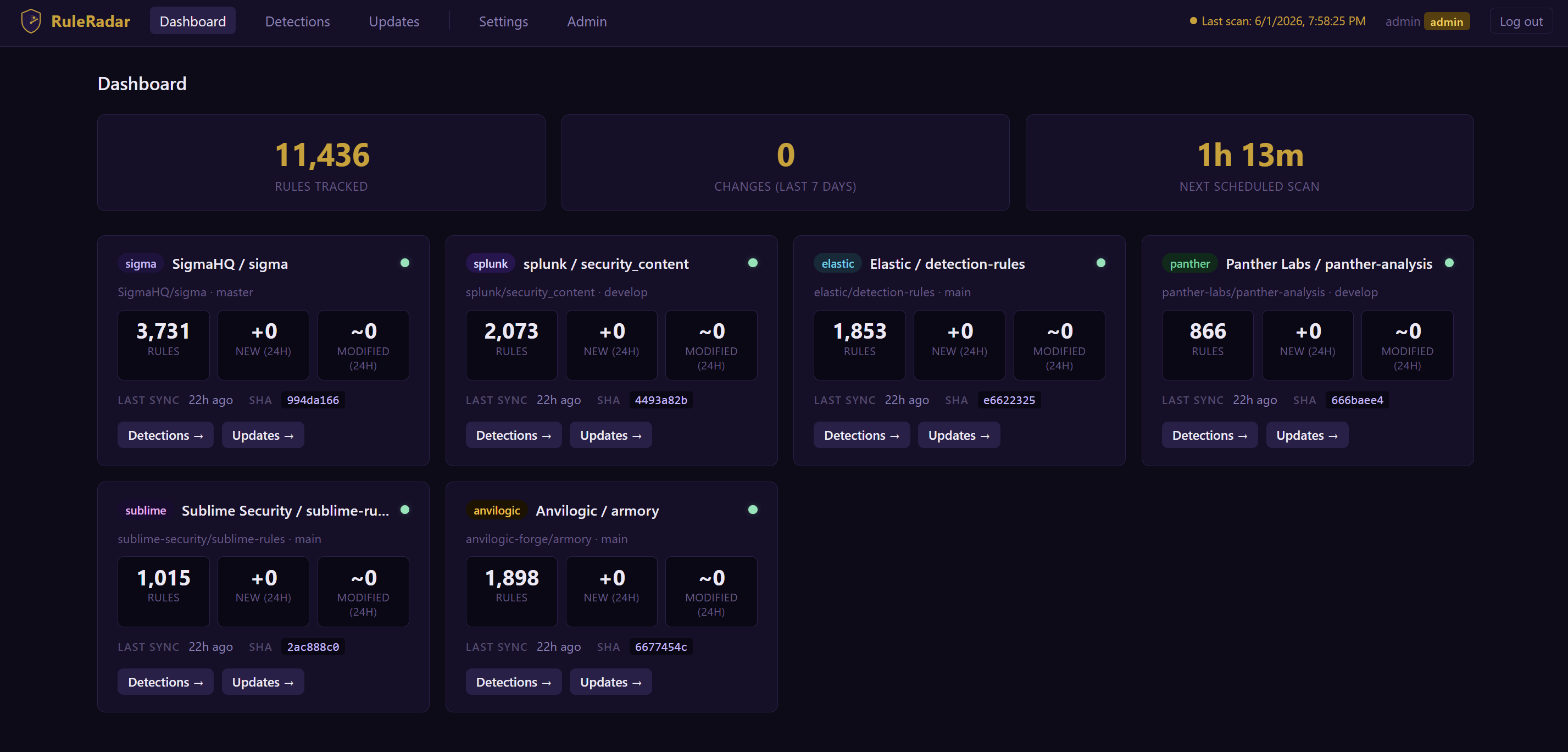Click SHA value 994da166

tap(313, 400)
